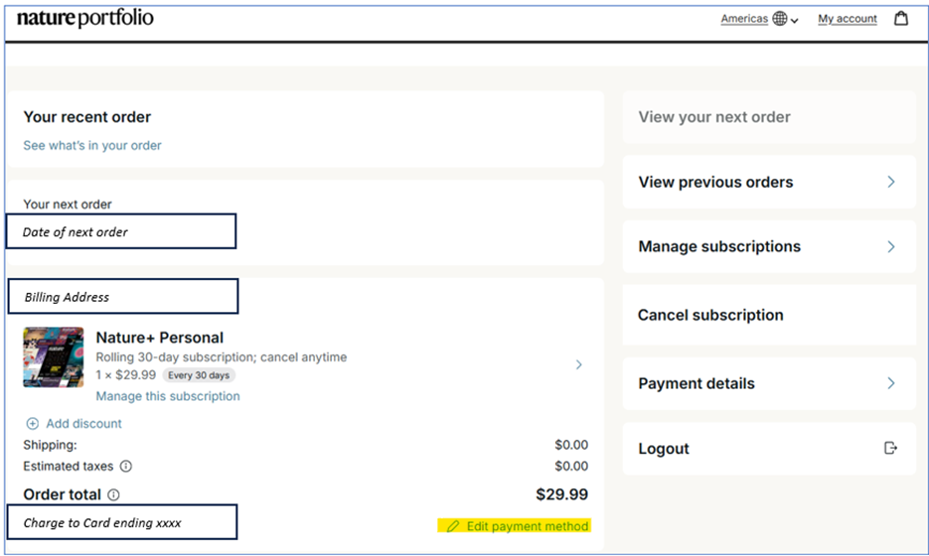Show Estimated taxes info icon
The height and width of the screenshot is (556, 929).
click(x=126, y=466)
